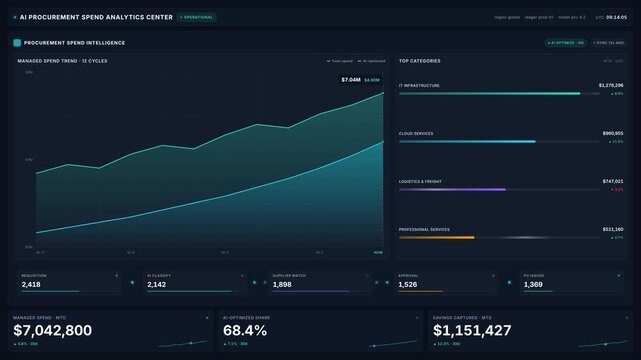
Task: Click the NOW marker on chart axis
Action: 378,253
